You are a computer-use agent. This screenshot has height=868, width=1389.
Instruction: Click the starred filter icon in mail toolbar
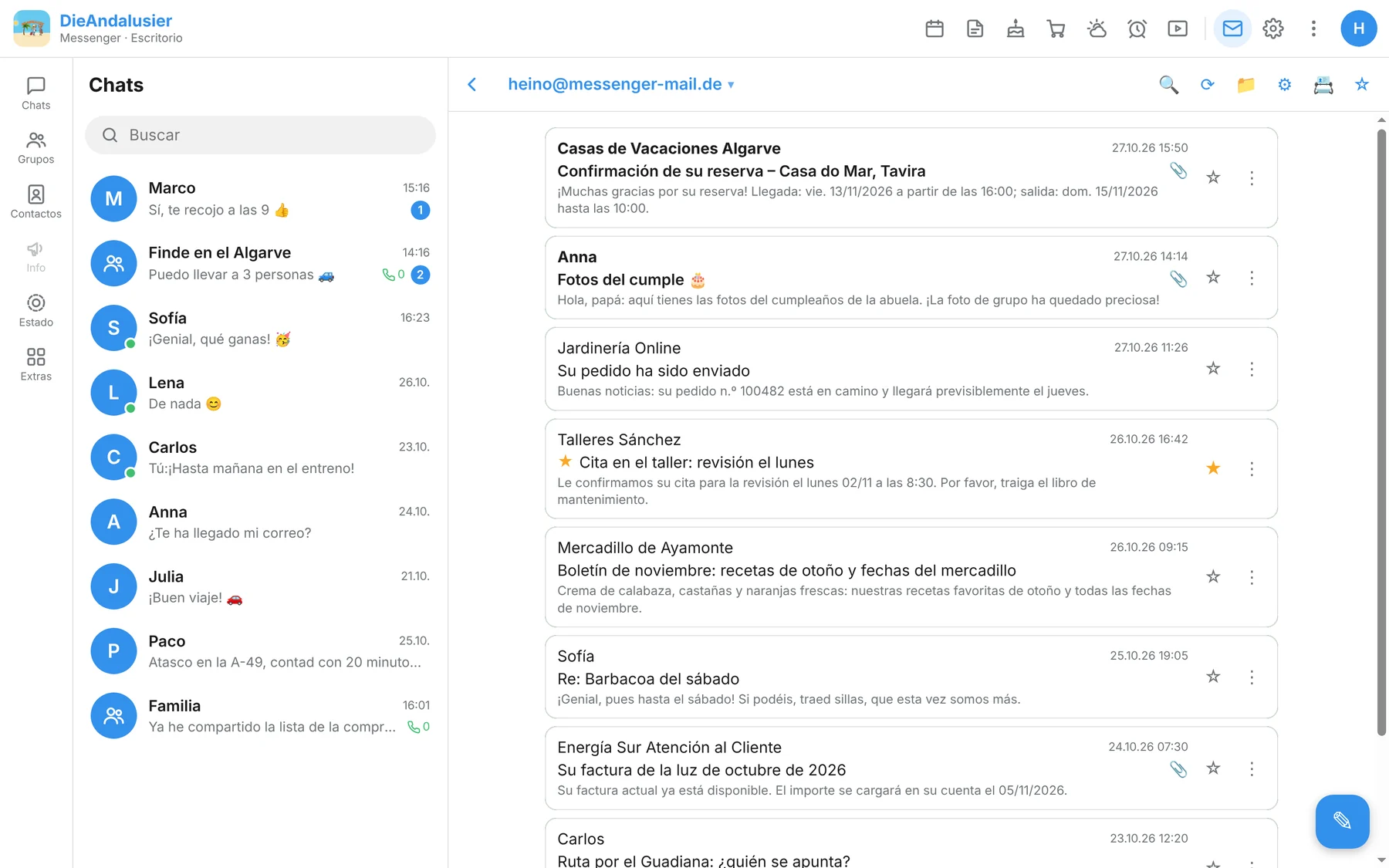[1362, 85]
